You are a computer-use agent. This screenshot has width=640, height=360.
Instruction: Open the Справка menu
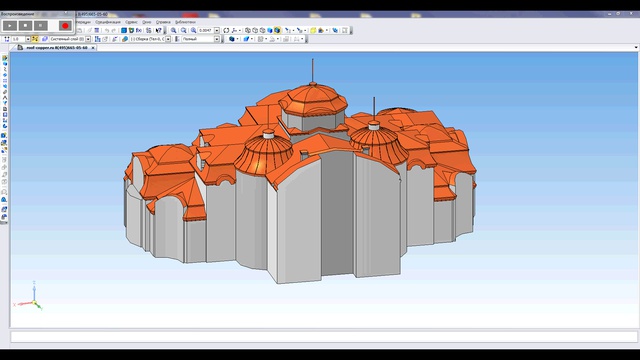(x=163, y=22)
